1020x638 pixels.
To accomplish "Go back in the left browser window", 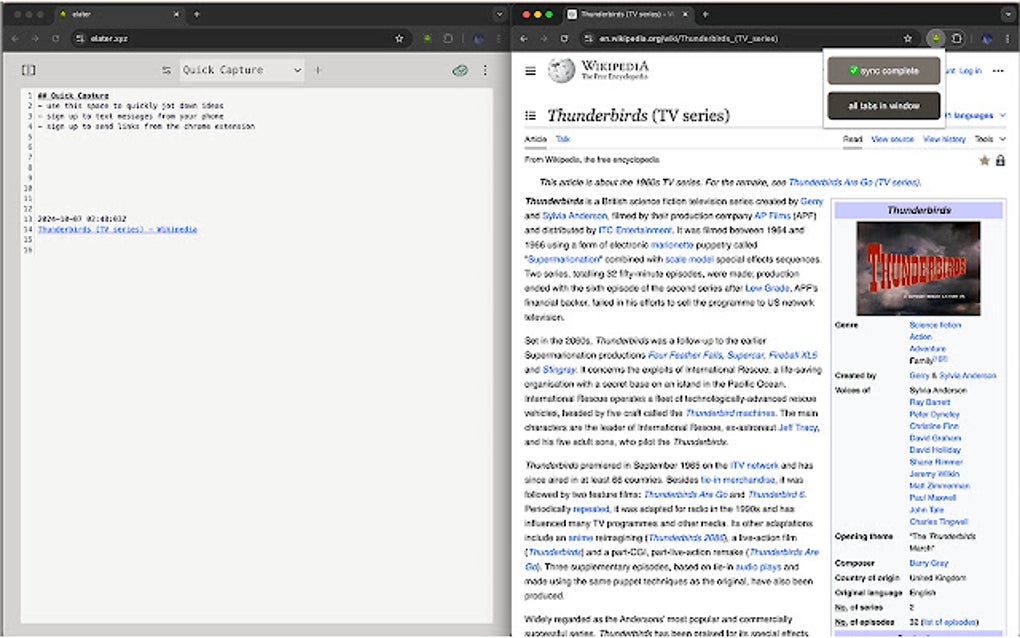I will [x=15, y=38].
